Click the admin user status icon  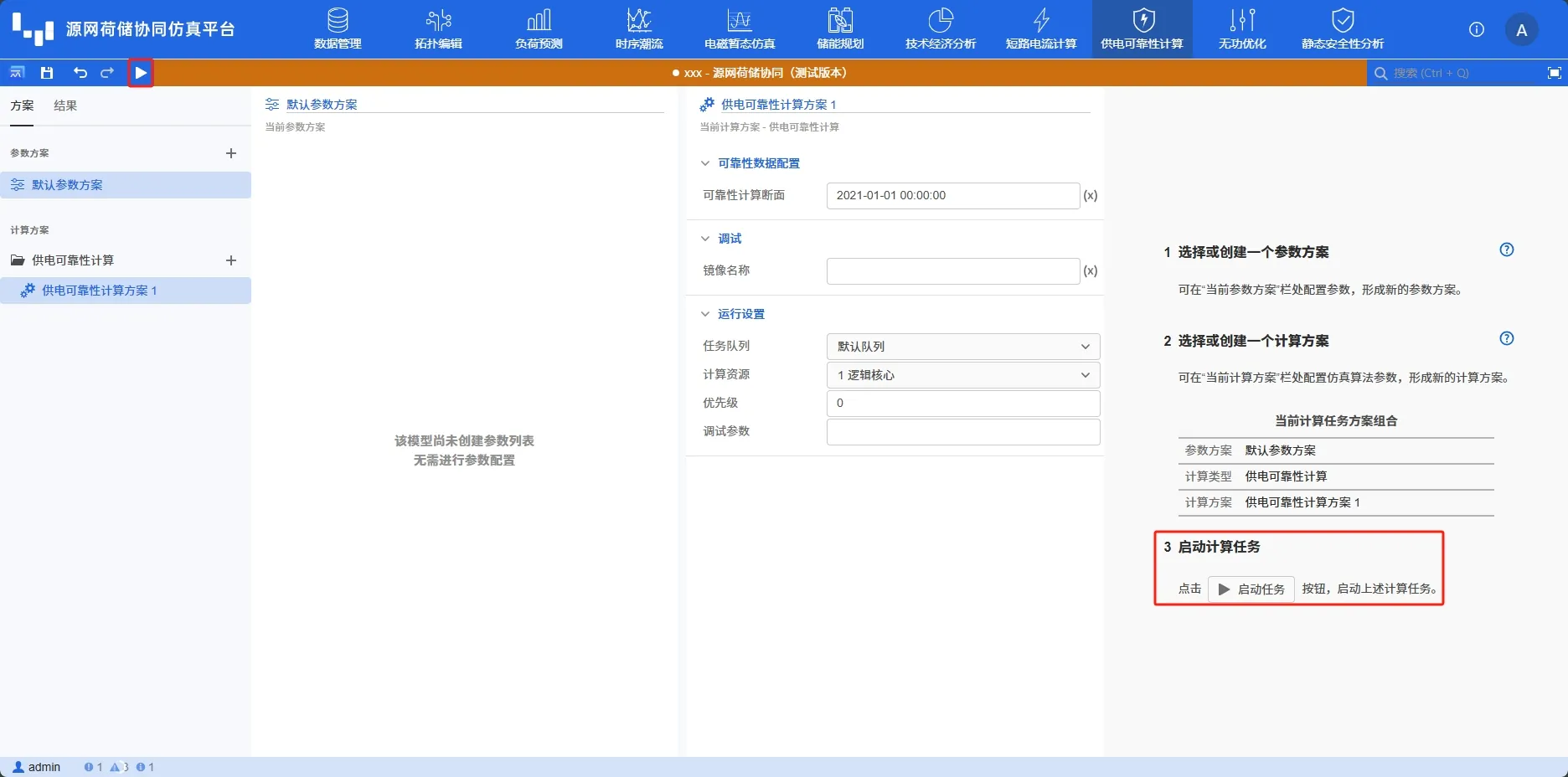click(18, 767)
